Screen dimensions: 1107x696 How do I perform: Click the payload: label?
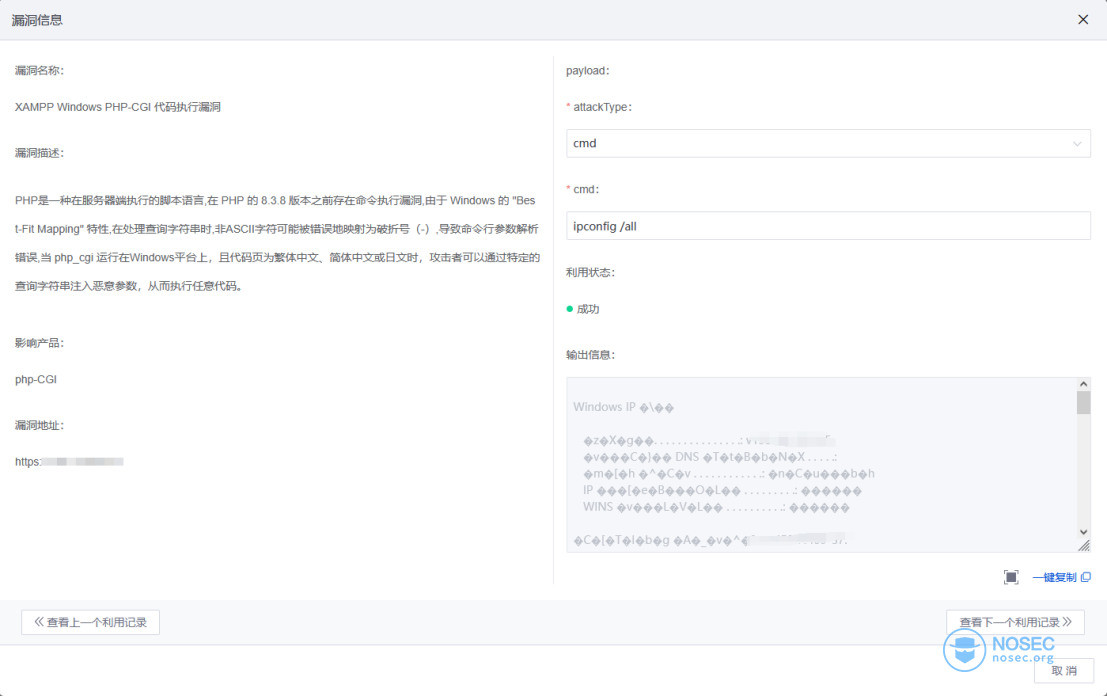pos(587,71)
